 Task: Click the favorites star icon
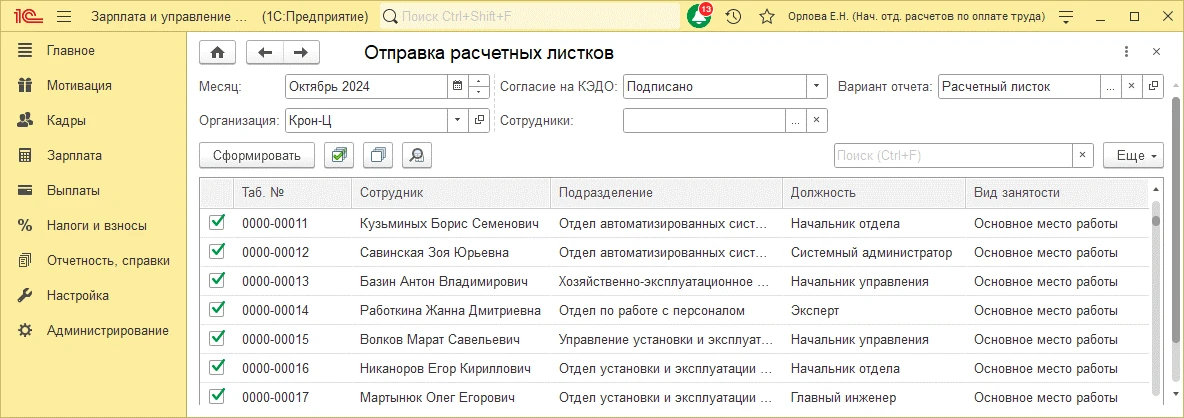[767, 17]
